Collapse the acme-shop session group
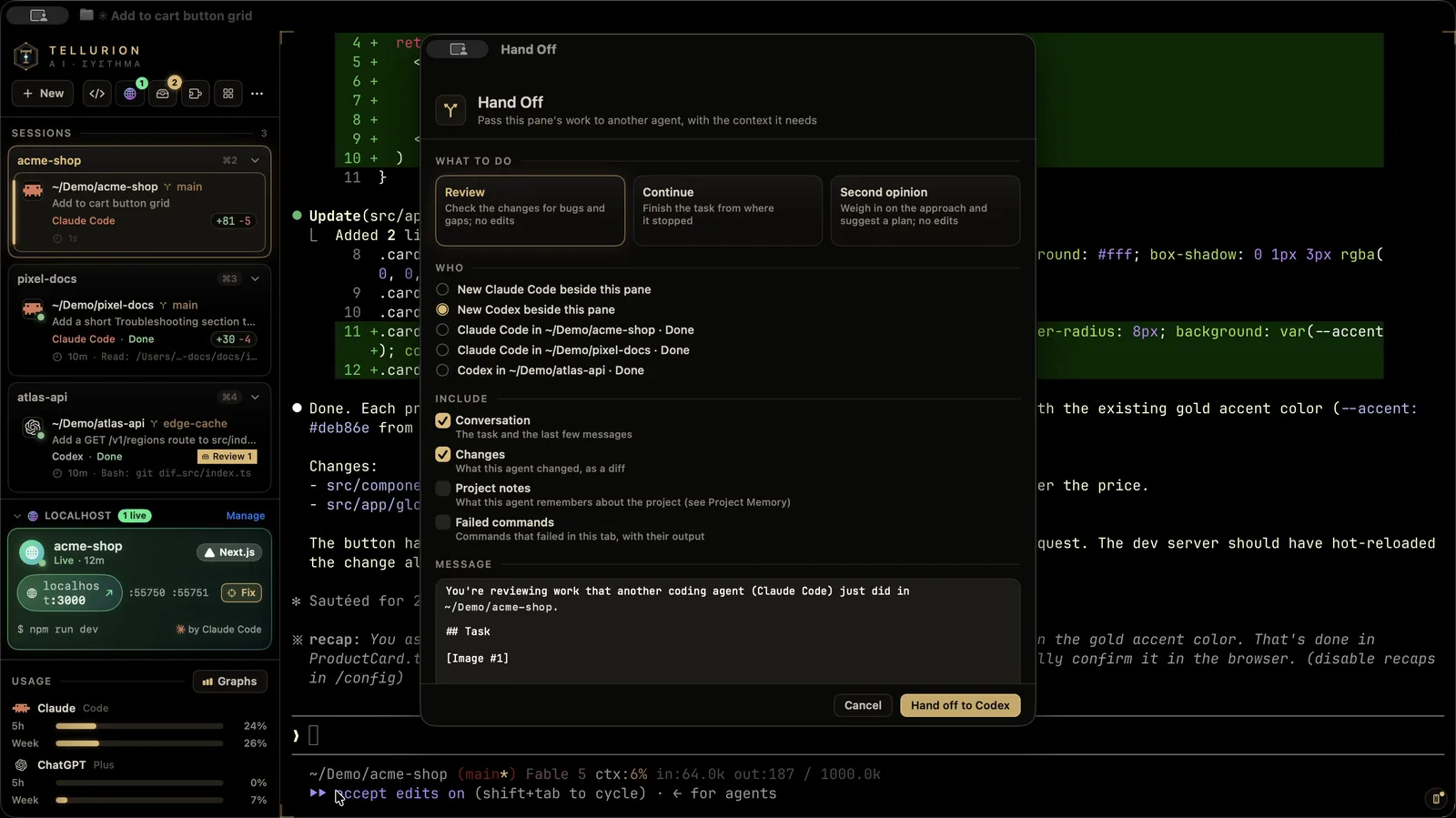This screenshot has width=1456, height=818. coord(255,160)
